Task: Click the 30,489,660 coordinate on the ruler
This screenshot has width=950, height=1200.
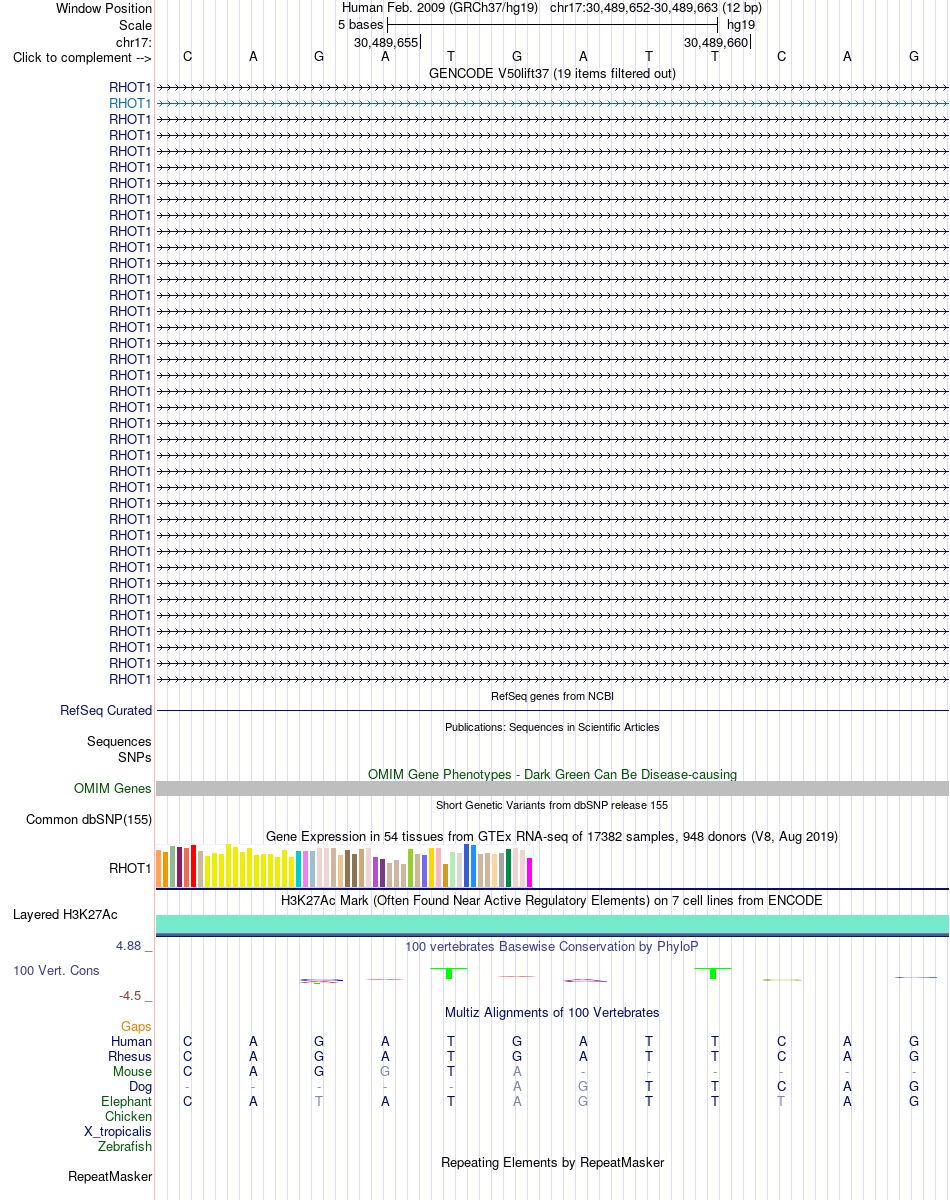Action: click(x=716, y=42)
